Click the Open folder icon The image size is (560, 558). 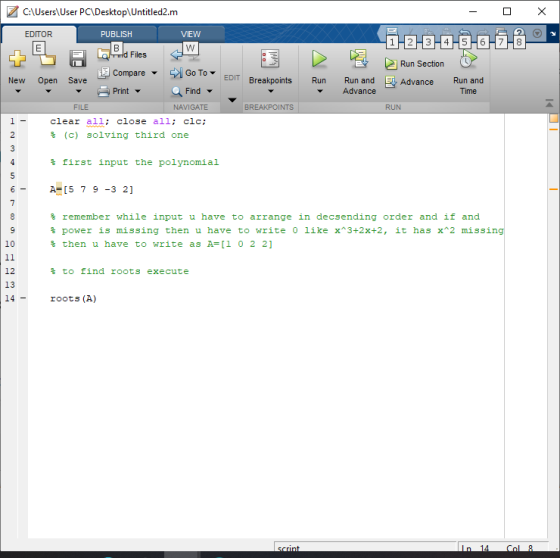coord(48,59)
